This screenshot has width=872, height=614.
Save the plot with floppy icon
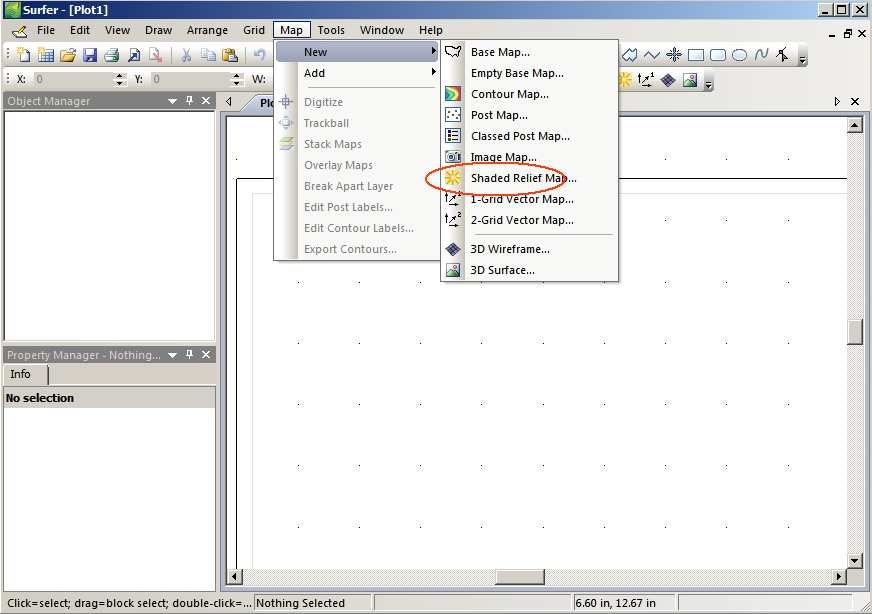90,55
